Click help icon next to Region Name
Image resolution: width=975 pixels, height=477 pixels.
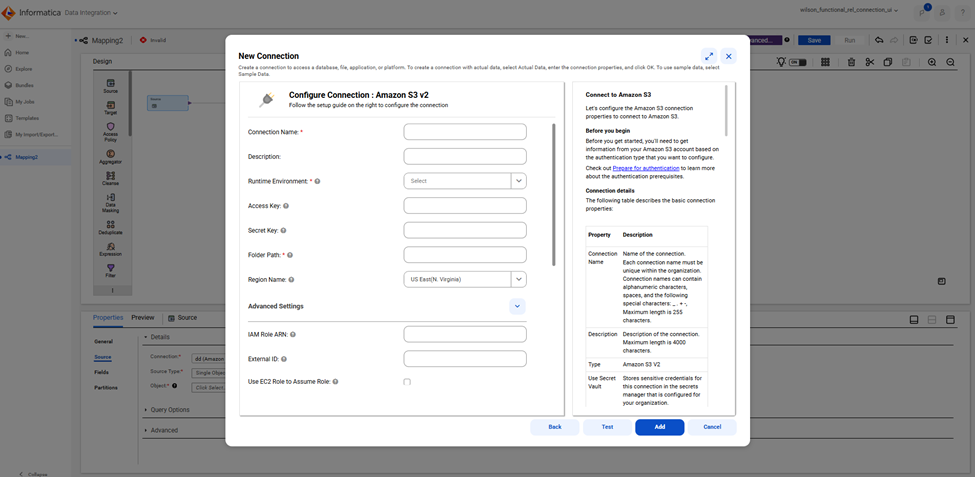(x=291, y=280)
